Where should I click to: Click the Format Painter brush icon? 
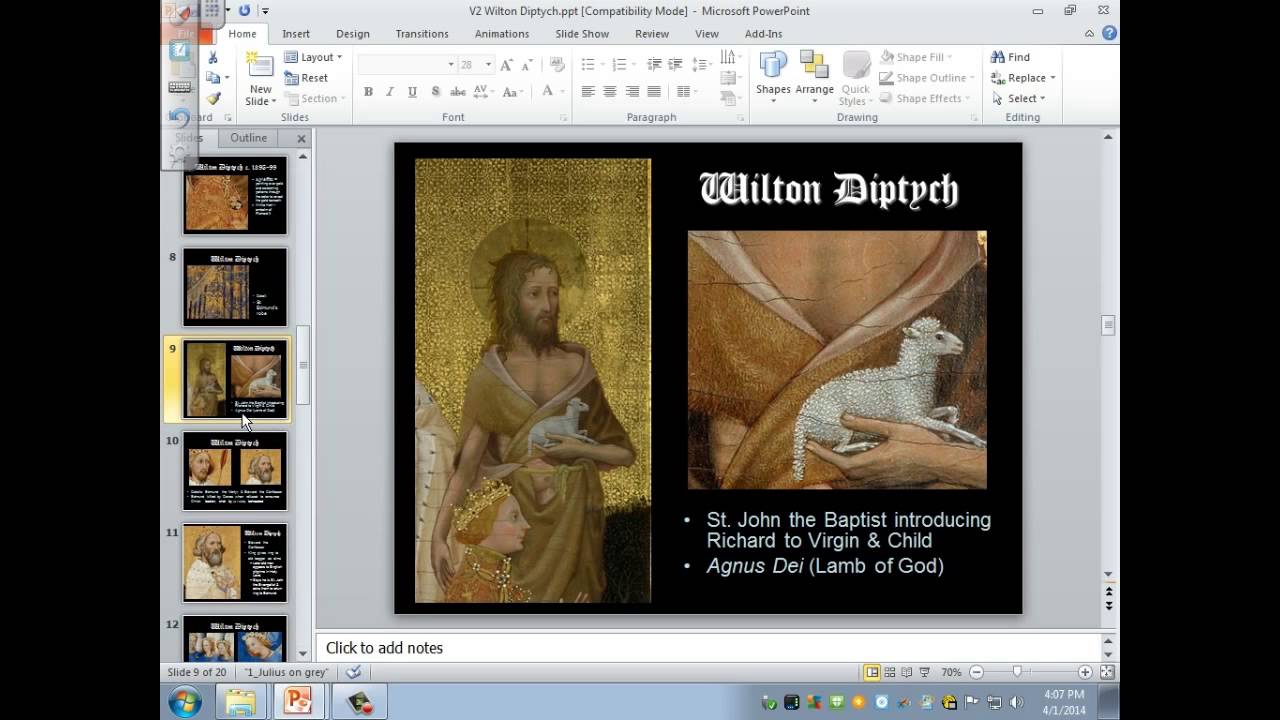(x=213, y=98)
